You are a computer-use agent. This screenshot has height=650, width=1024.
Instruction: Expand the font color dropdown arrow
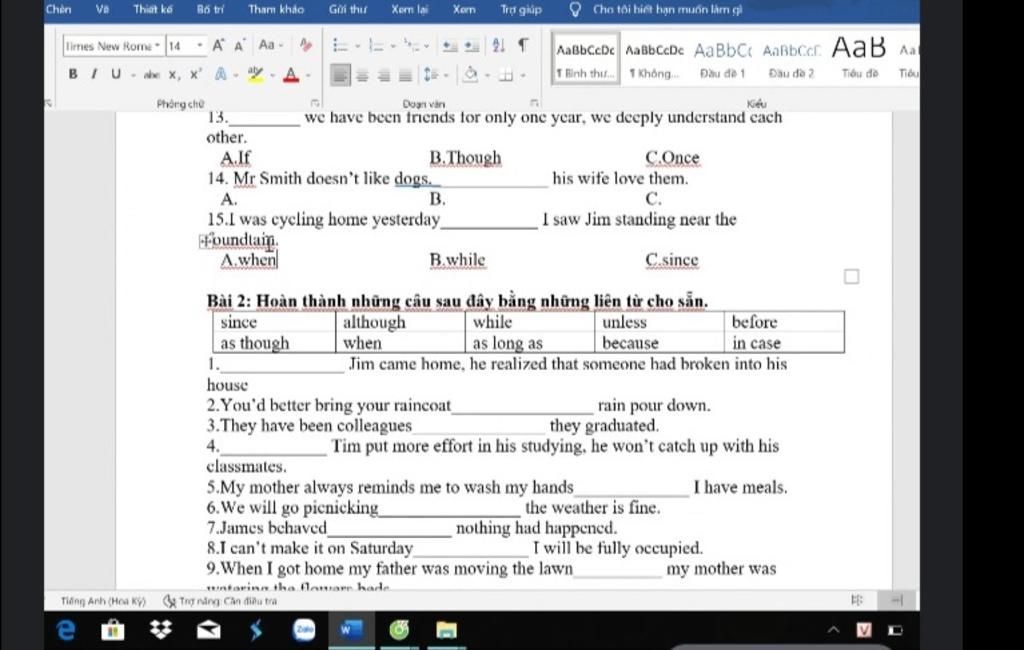pyautogui.click(x=308, y=76)
